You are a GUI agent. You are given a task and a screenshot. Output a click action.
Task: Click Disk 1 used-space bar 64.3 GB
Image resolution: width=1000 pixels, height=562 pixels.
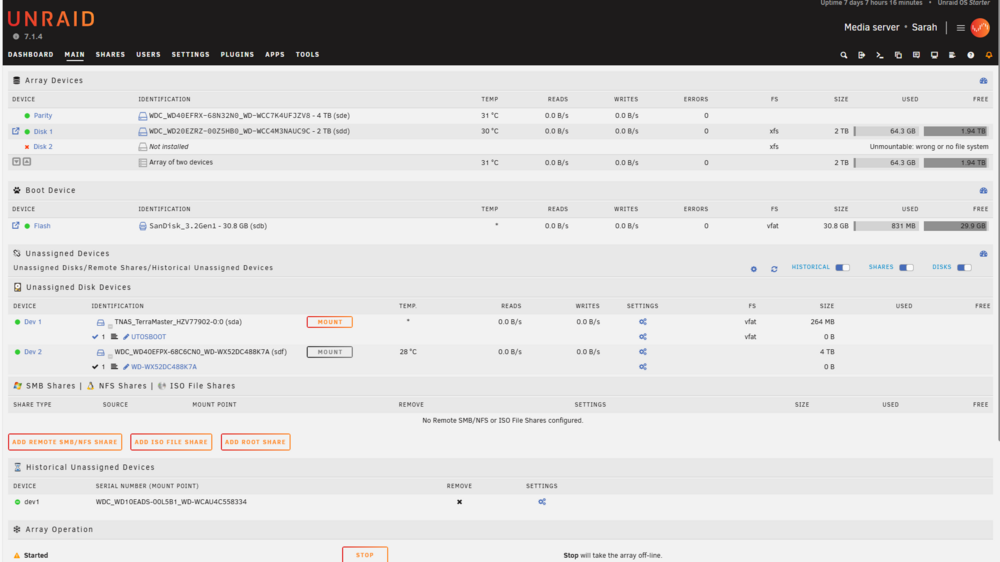click(x=886, y=131)
